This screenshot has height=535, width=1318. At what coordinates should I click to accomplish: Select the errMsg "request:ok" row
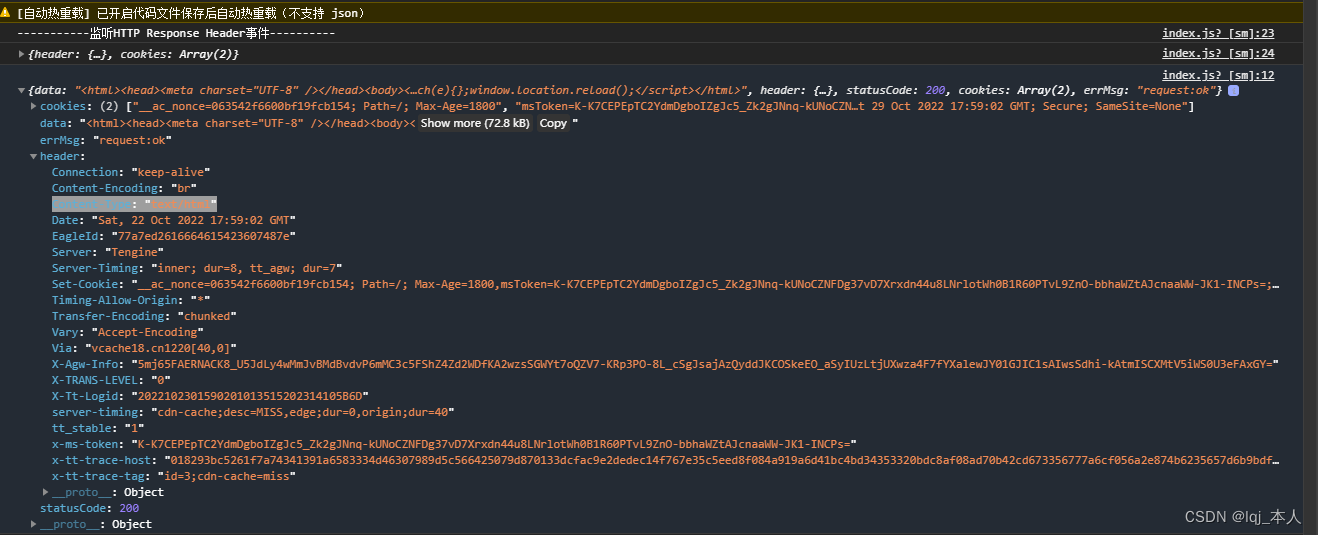pyautogui.click(x=106, y=140)
